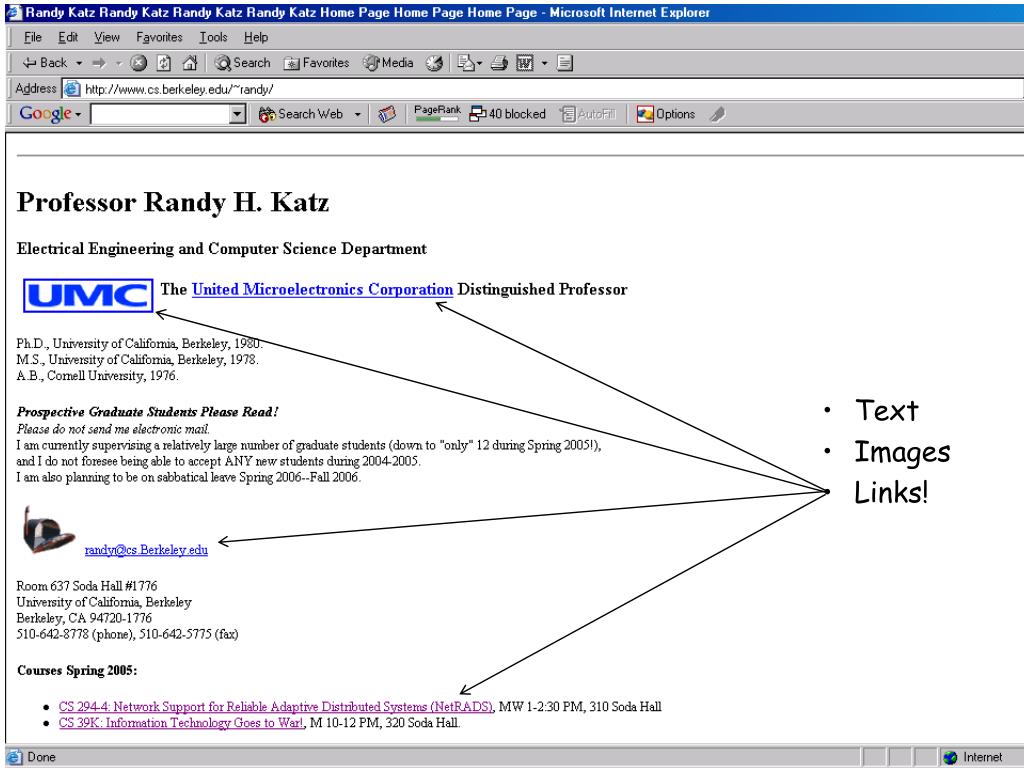
Task: Open the Back history dropdown arrow
Action: (79, 63)
